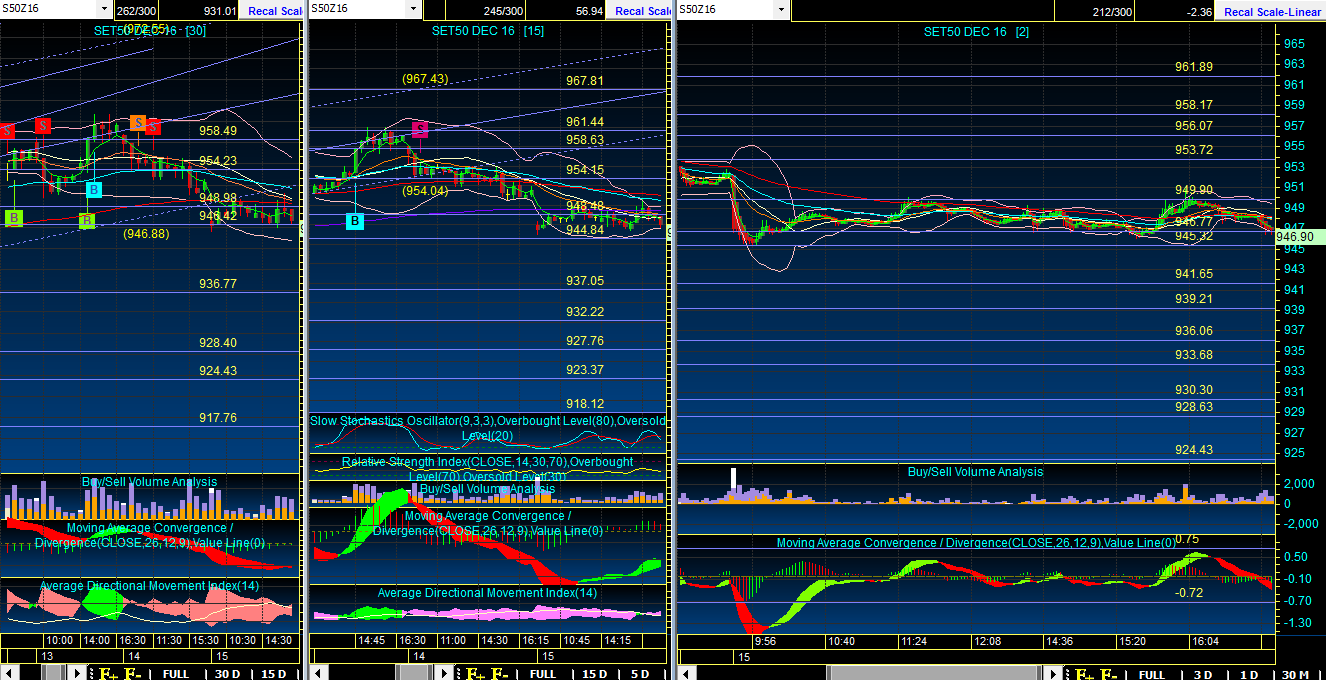This screenshot has height=680, width=1326.
Task: Click F+ zoom icon in left chart
Action: [x=107, y=673]
